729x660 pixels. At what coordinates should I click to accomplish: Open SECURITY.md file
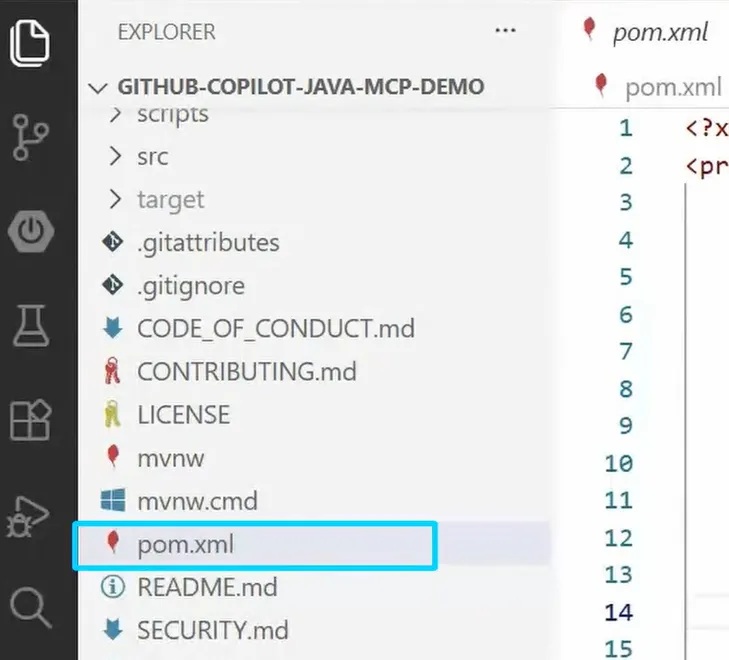(x=213, y=630)
